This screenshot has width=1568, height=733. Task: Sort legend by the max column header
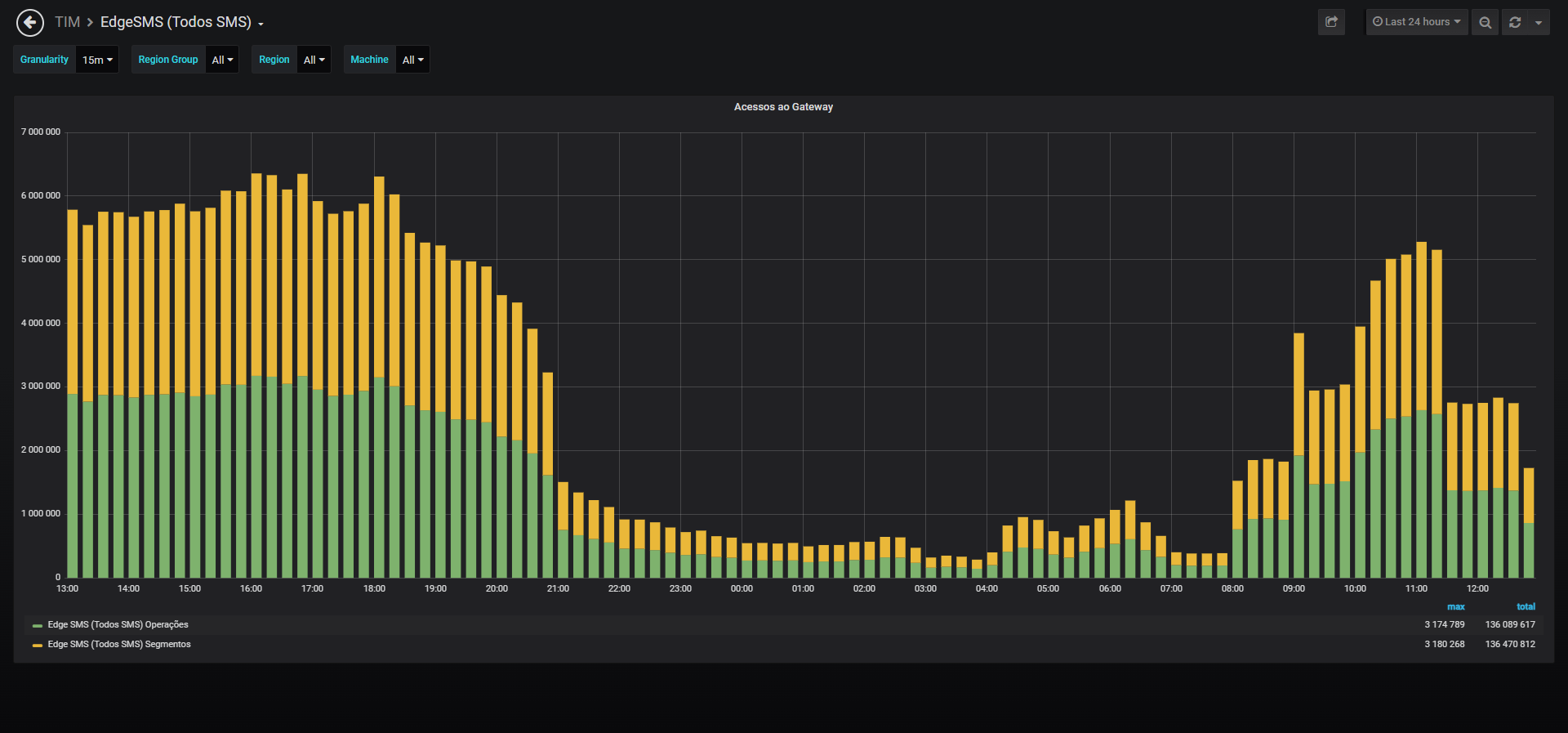(x=1455, y=606)
